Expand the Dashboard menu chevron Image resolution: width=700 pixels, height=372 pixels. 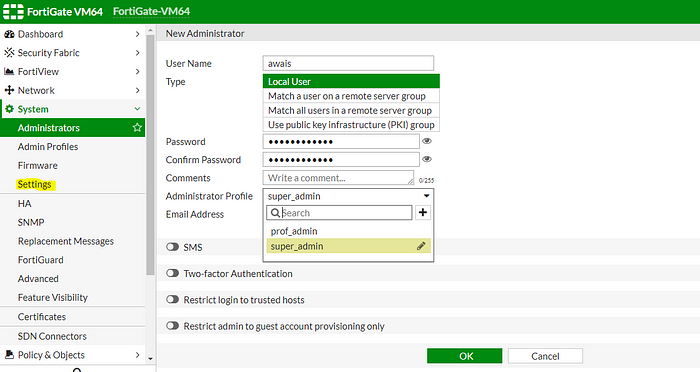(138, 34)
